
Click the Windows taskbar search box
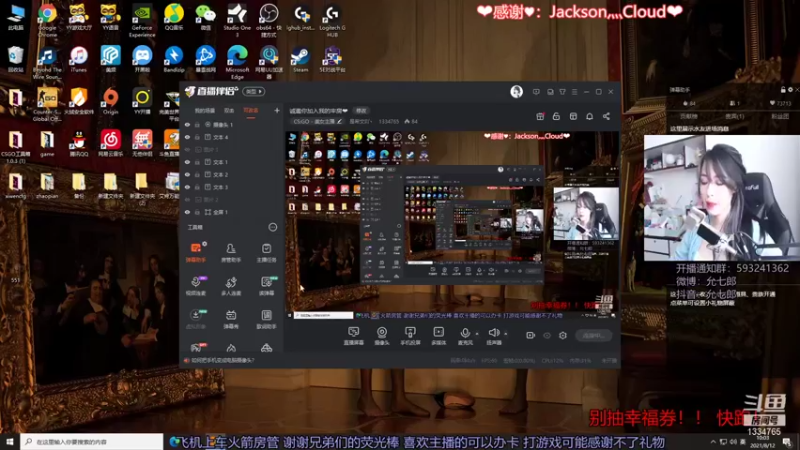tap(92, 442)
